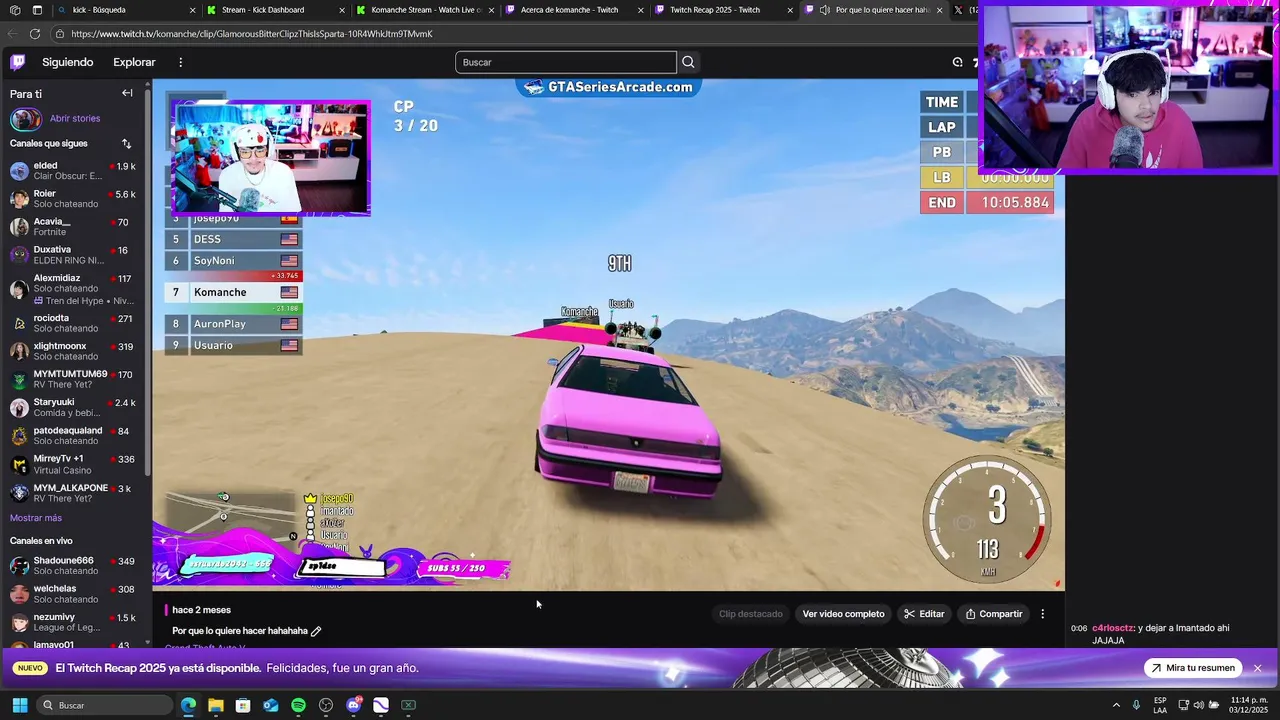Screen dimensions: 1280x720
Task: Open Acavia__ channel in sidebar
Action: click(x=74, y=227)
